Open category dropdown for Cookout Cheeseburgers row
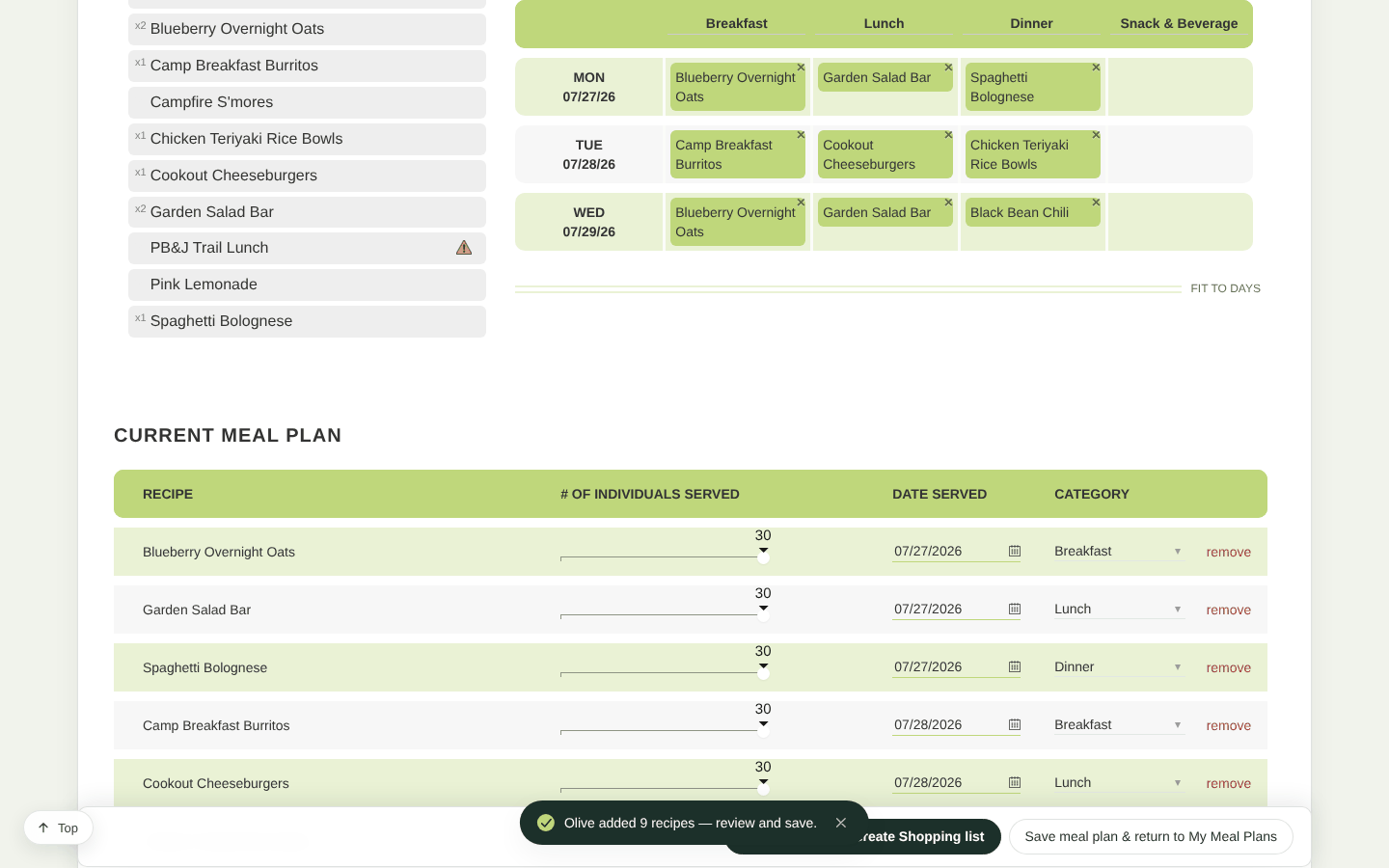1389x868 pixels. [x=1119, y=782]
